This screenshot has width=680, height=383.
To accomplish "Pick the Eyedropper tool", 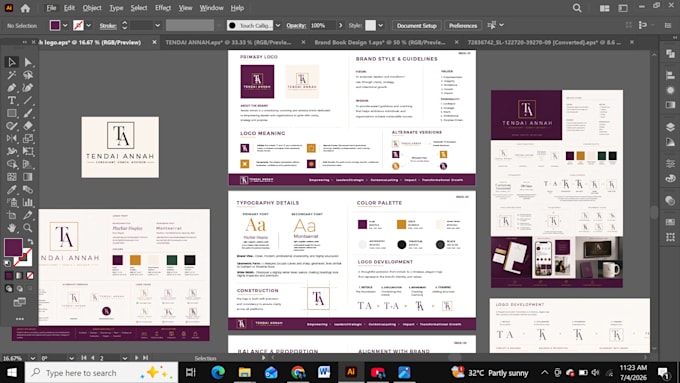I will [12, 190].
